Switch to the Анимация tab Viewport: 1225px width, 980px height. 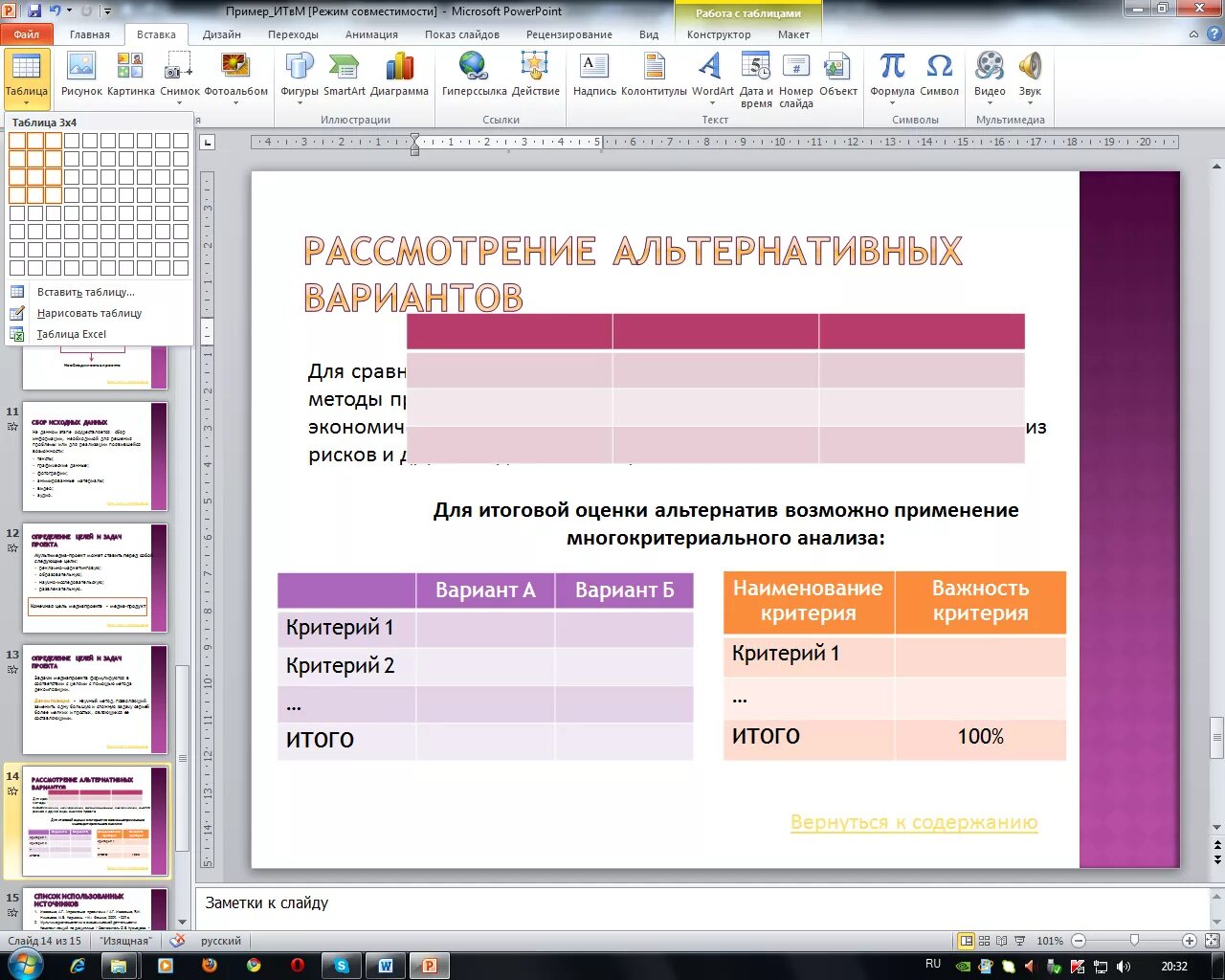pos(371,34)
